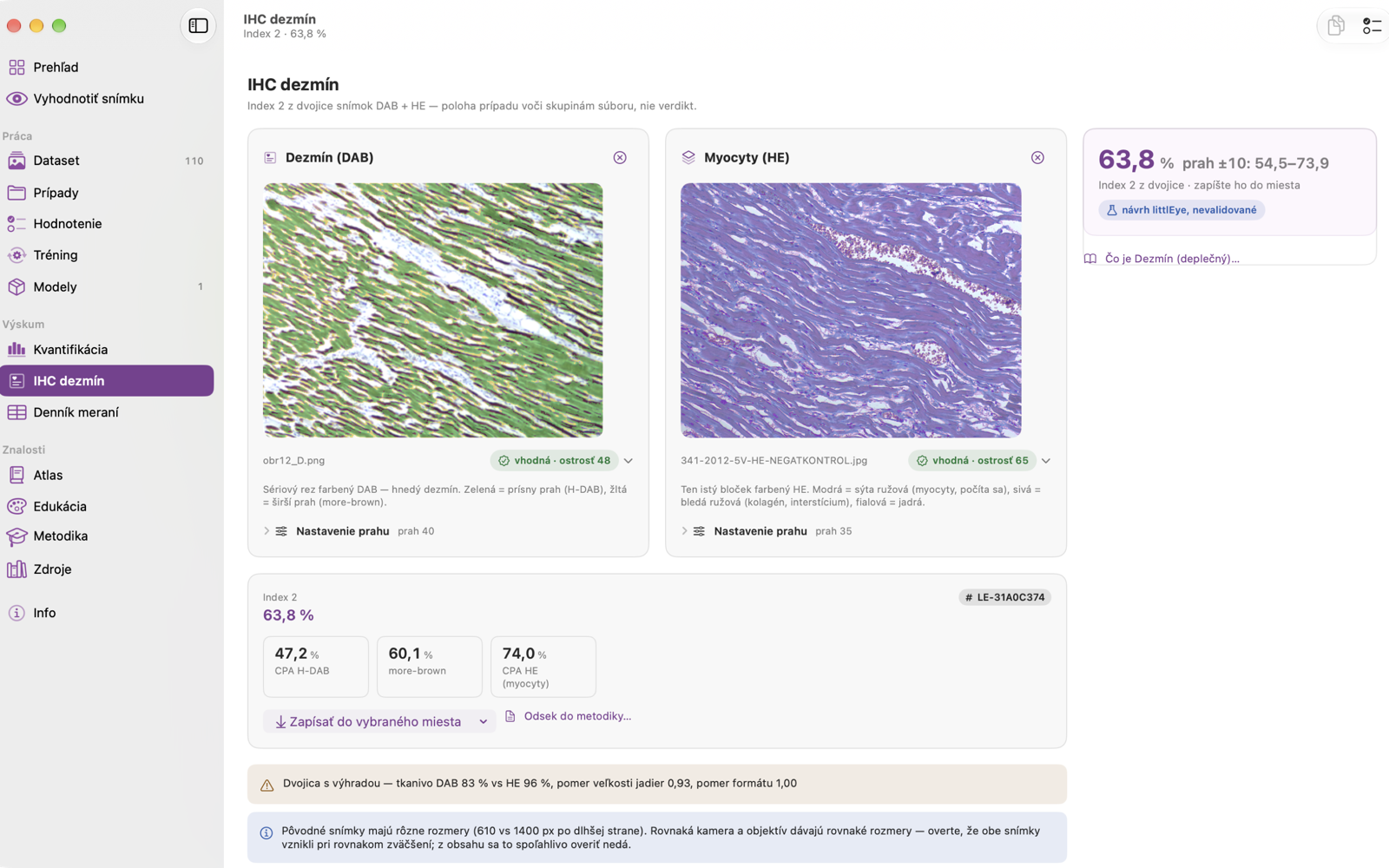Remove the Dezmín (DAB) image
The width and height of the screenshot is (1389, 868).
point(620,157)
